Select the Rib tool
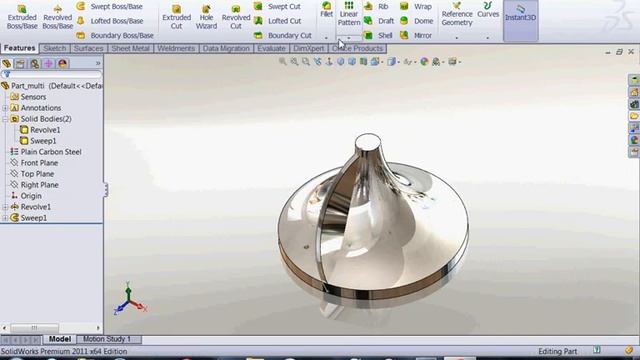This screenshot has width=640, height=360. click(x=376, y=7)
